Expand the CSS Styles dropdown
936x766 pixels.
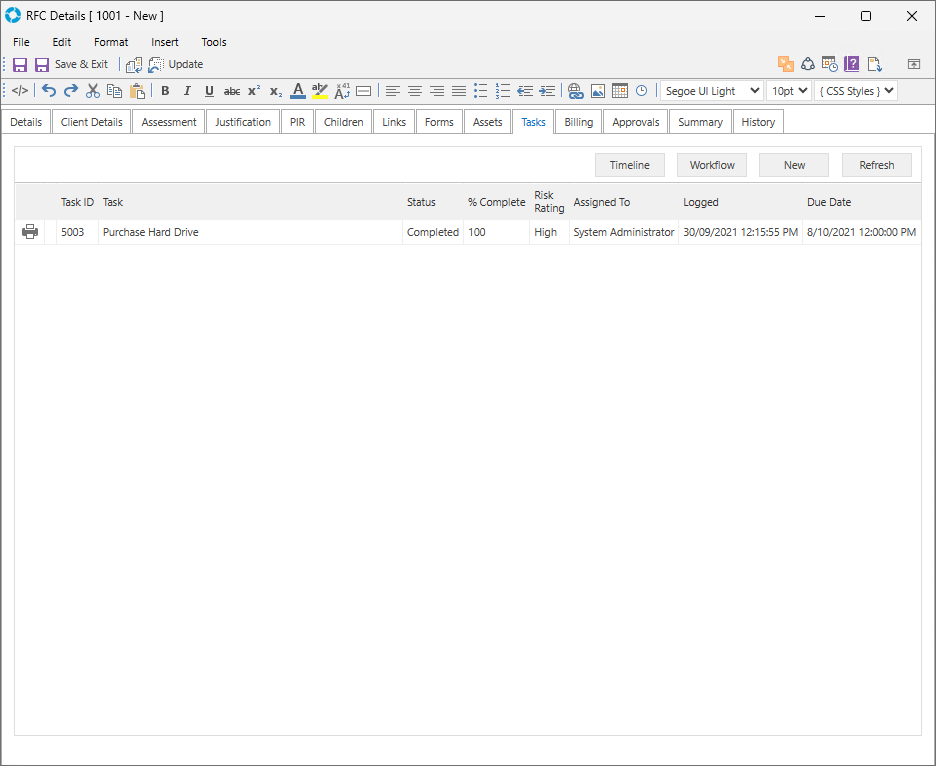point(855,91)
